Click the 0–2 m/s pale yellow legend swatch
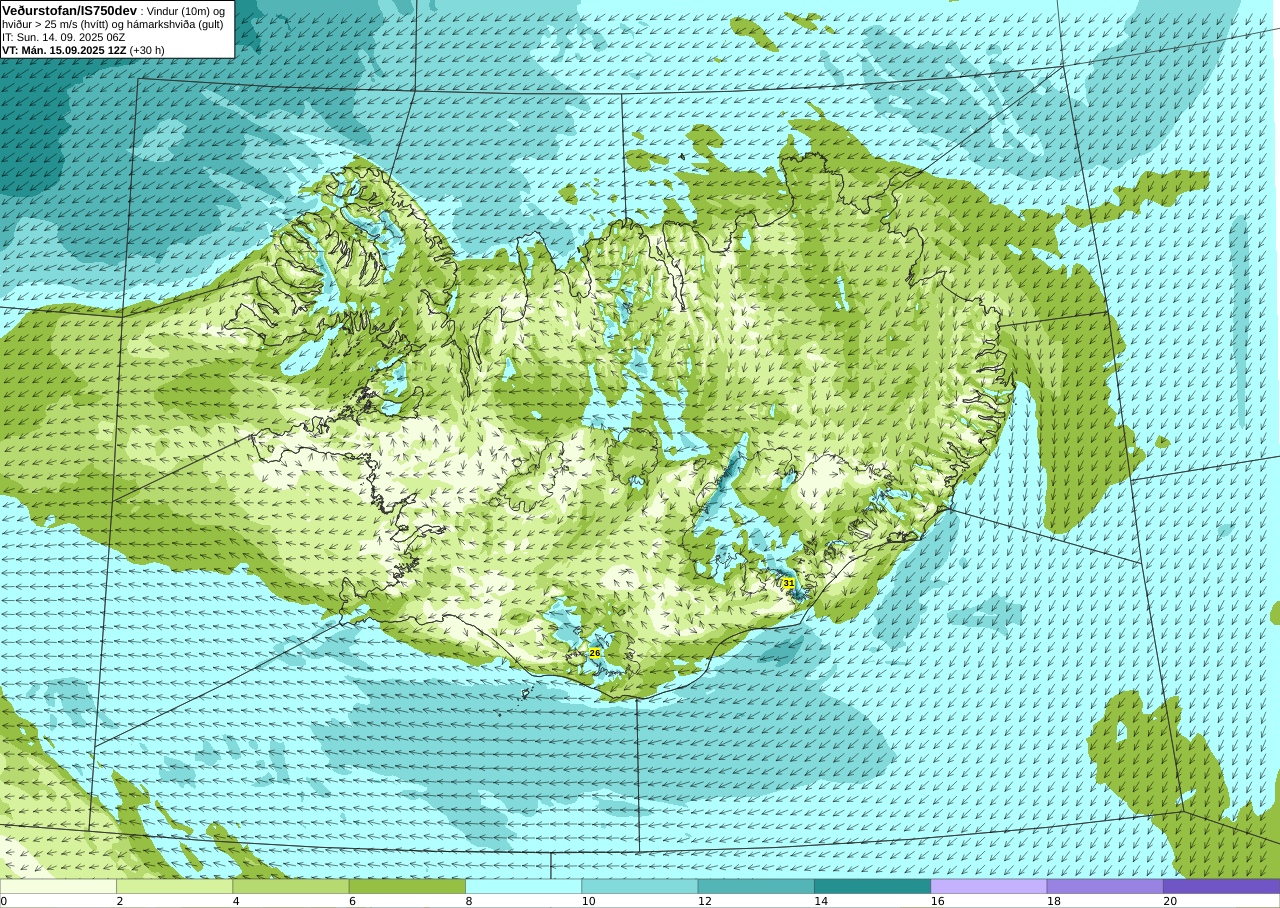This screenshot has width=1280, height=908. tap(58, 886)
